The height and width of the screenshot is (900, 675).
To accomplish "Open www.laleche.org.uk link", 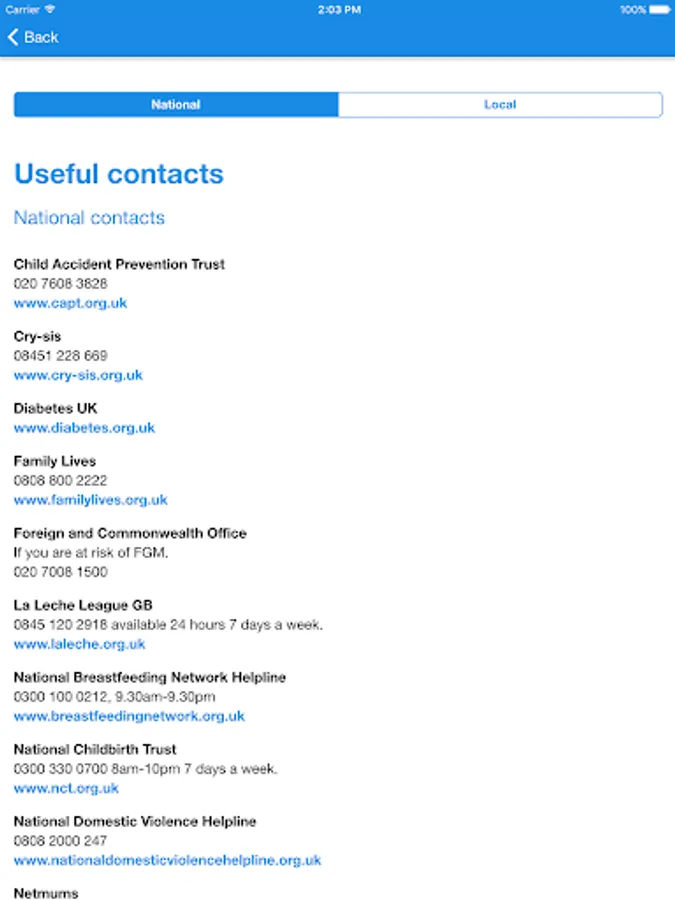I will click(x=79, y=644).
